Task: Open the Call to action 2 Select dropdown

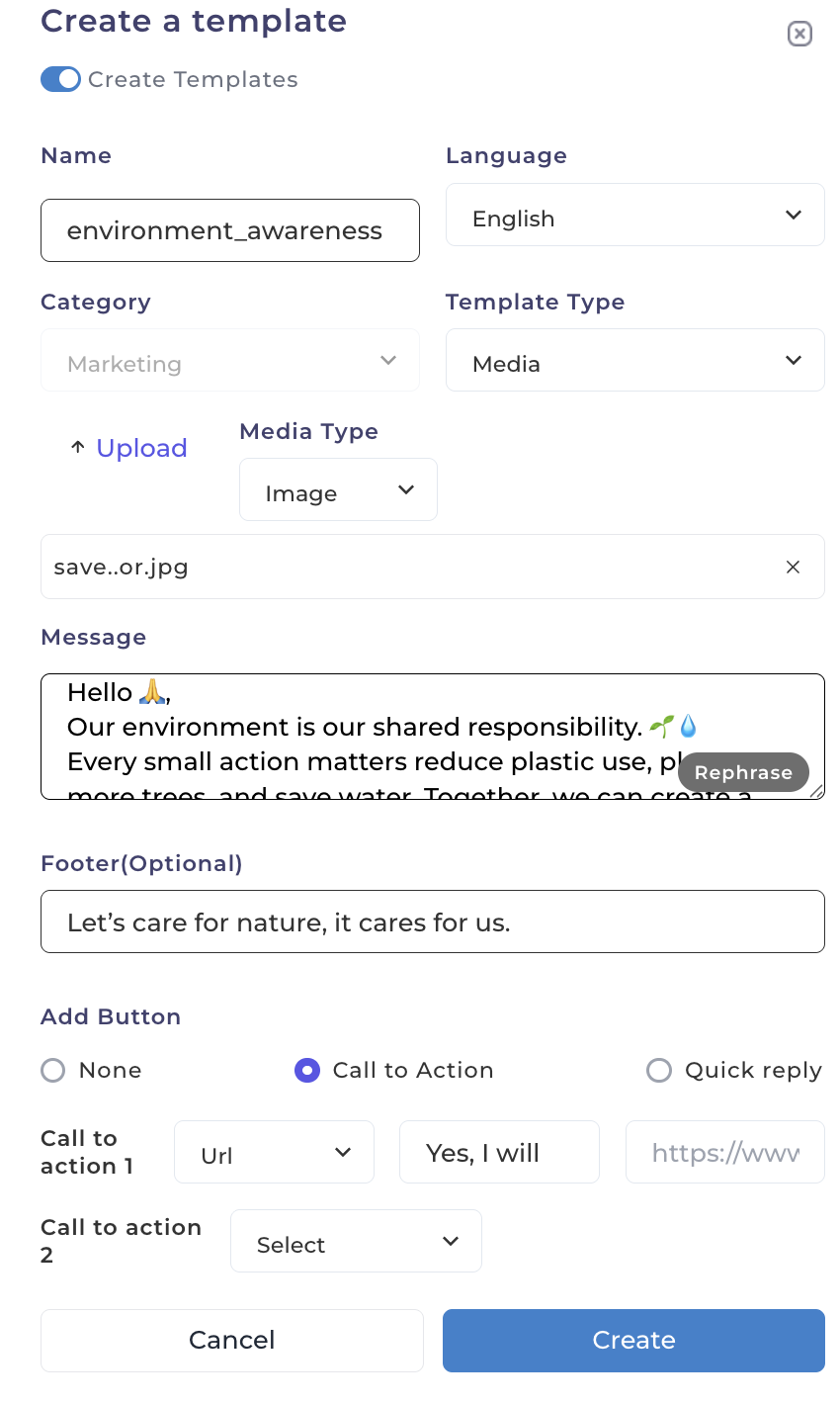Action: pos(356,1241)
